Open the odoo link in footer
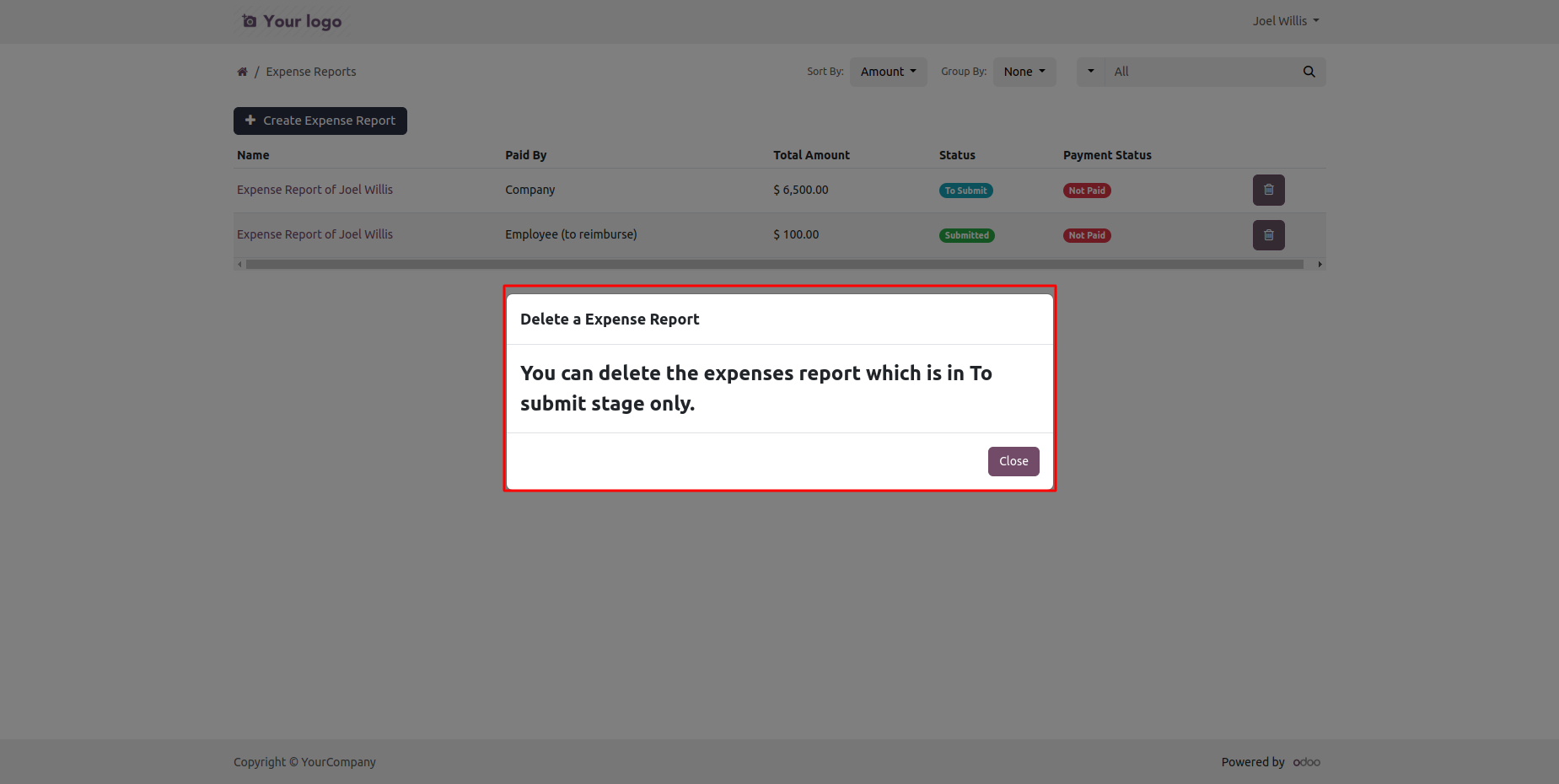 coord(1307,762)
